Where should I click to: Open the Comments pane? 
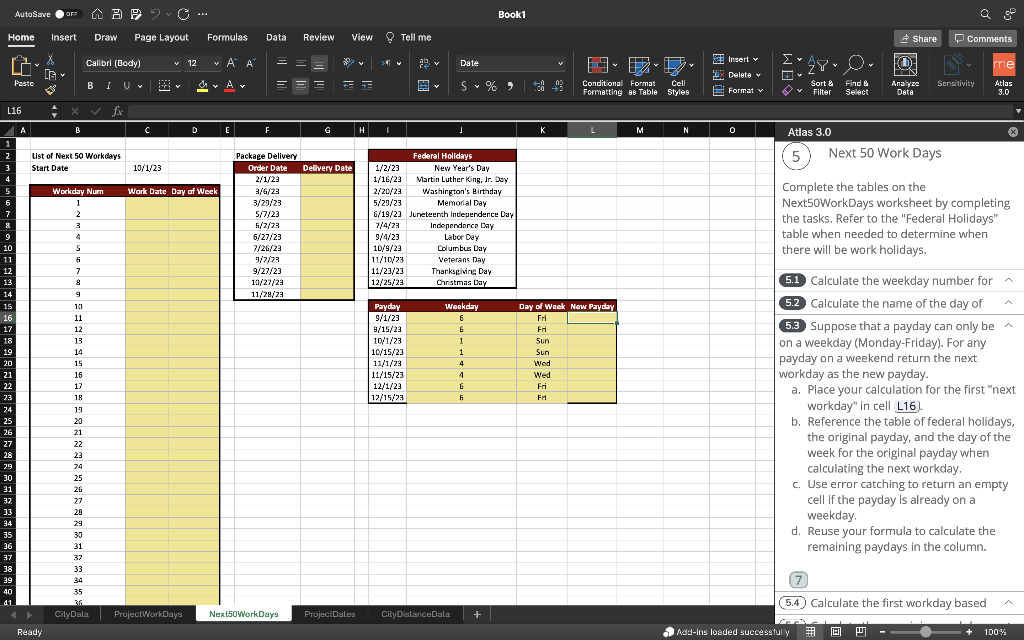tap(982, 38)
